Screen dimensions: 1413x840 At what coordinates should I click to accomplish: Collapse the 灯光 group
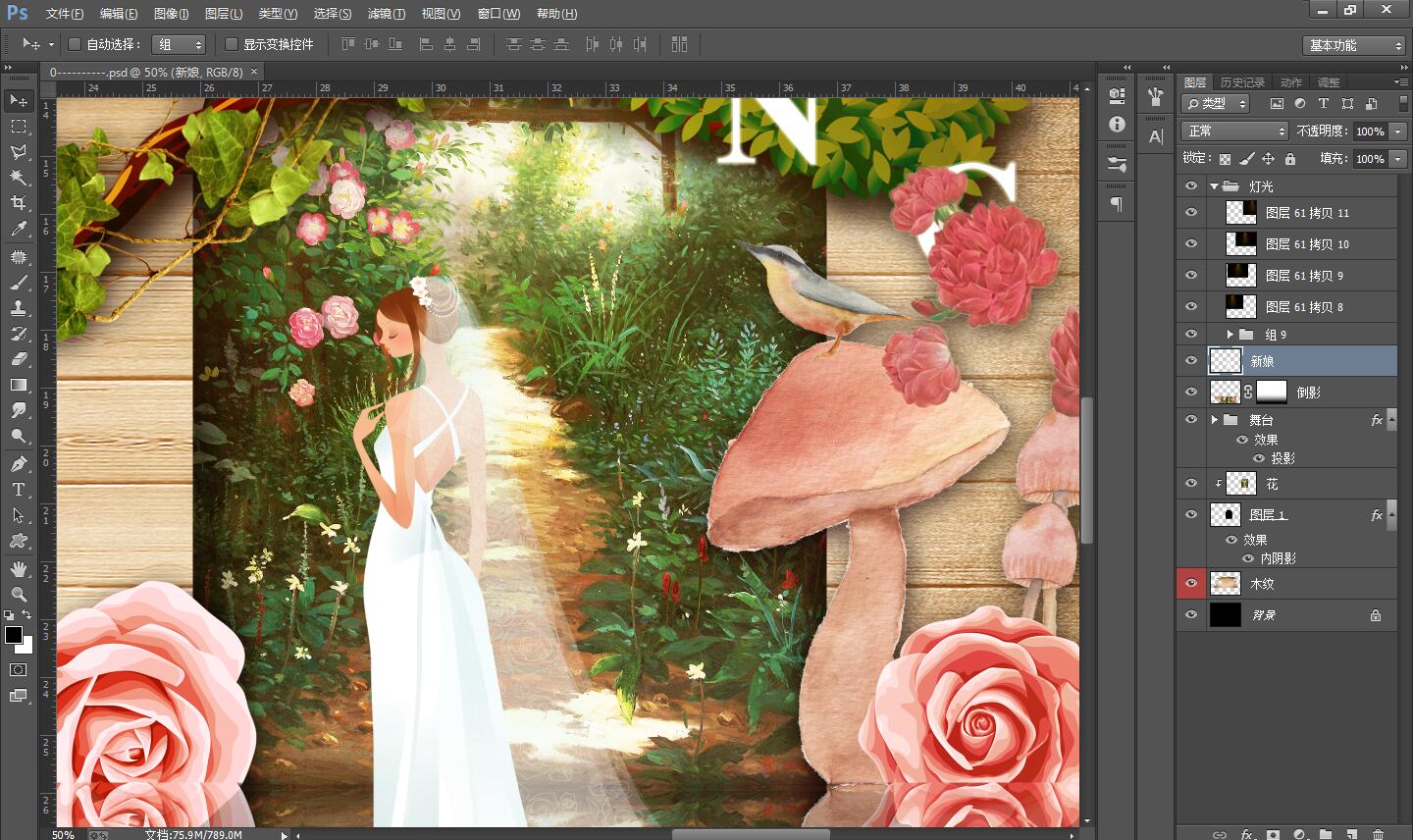1214,185
